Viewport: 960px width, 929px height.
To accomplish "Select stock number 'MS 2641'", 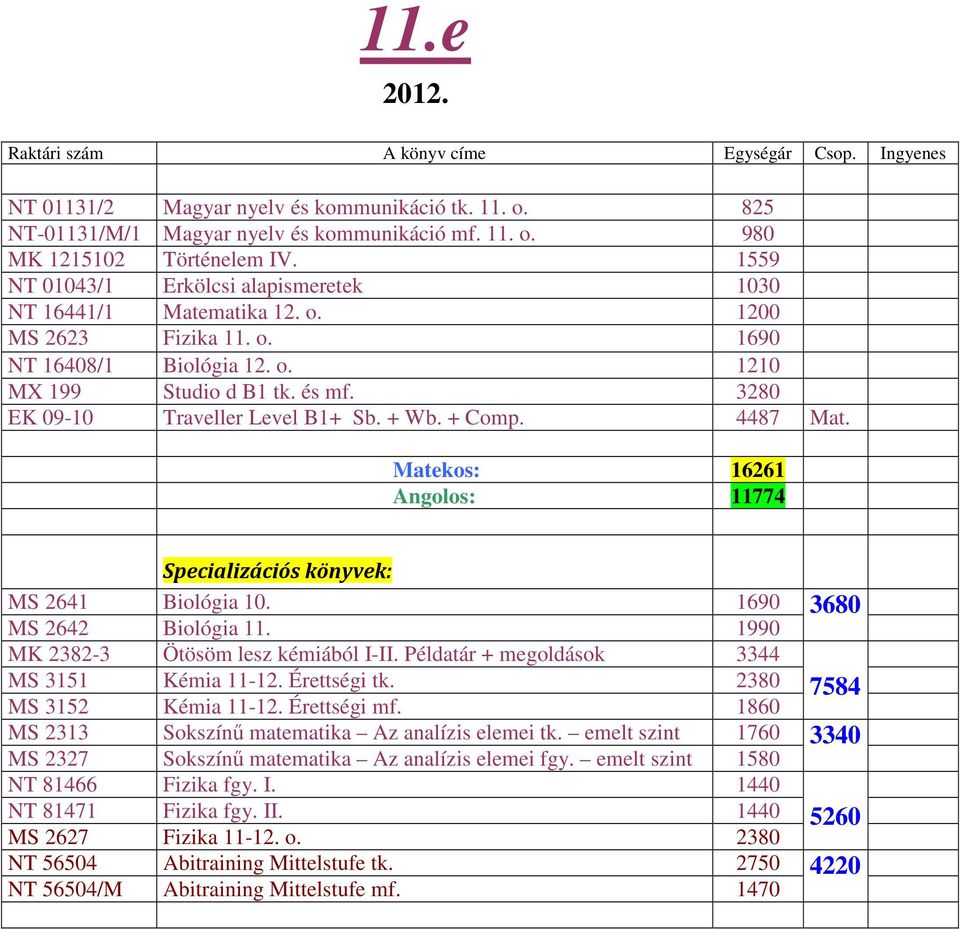I will coord(48,602).
